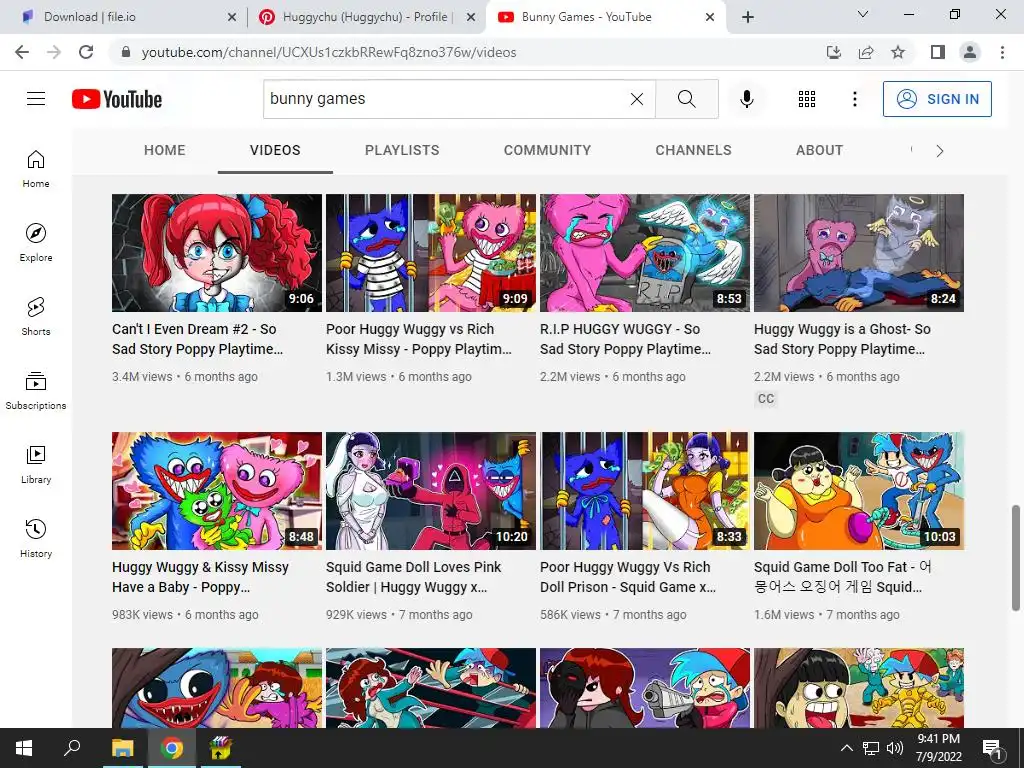Click the page vertical scrollbar thumb
Screen dimensions: 1024x768
pos(1016,558)
